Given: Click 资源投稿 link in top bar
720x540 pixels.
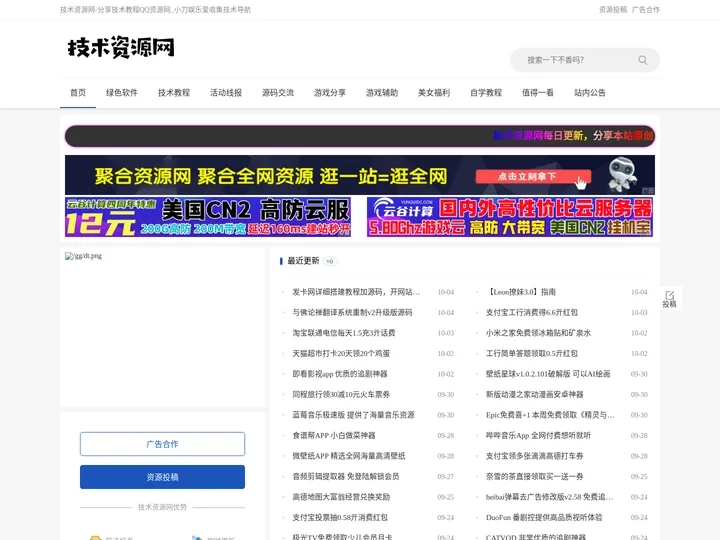Looking at the screenshot, I should point(613,10).
